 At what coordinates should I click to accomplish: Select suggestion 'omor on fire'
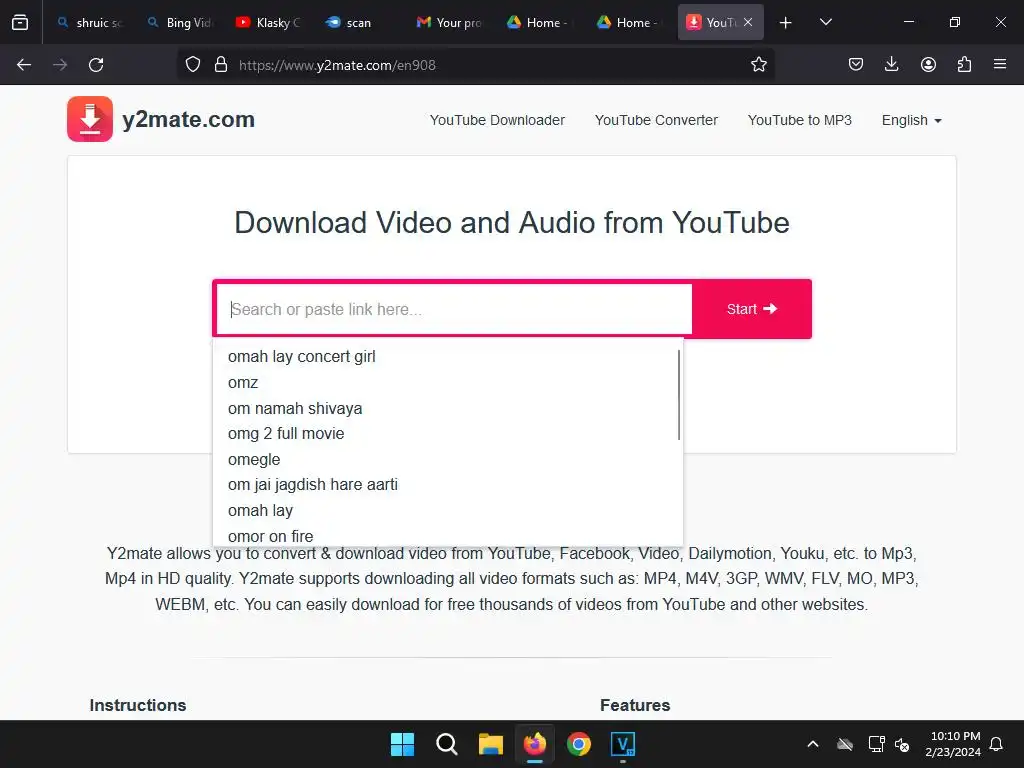tap(270, 536)
